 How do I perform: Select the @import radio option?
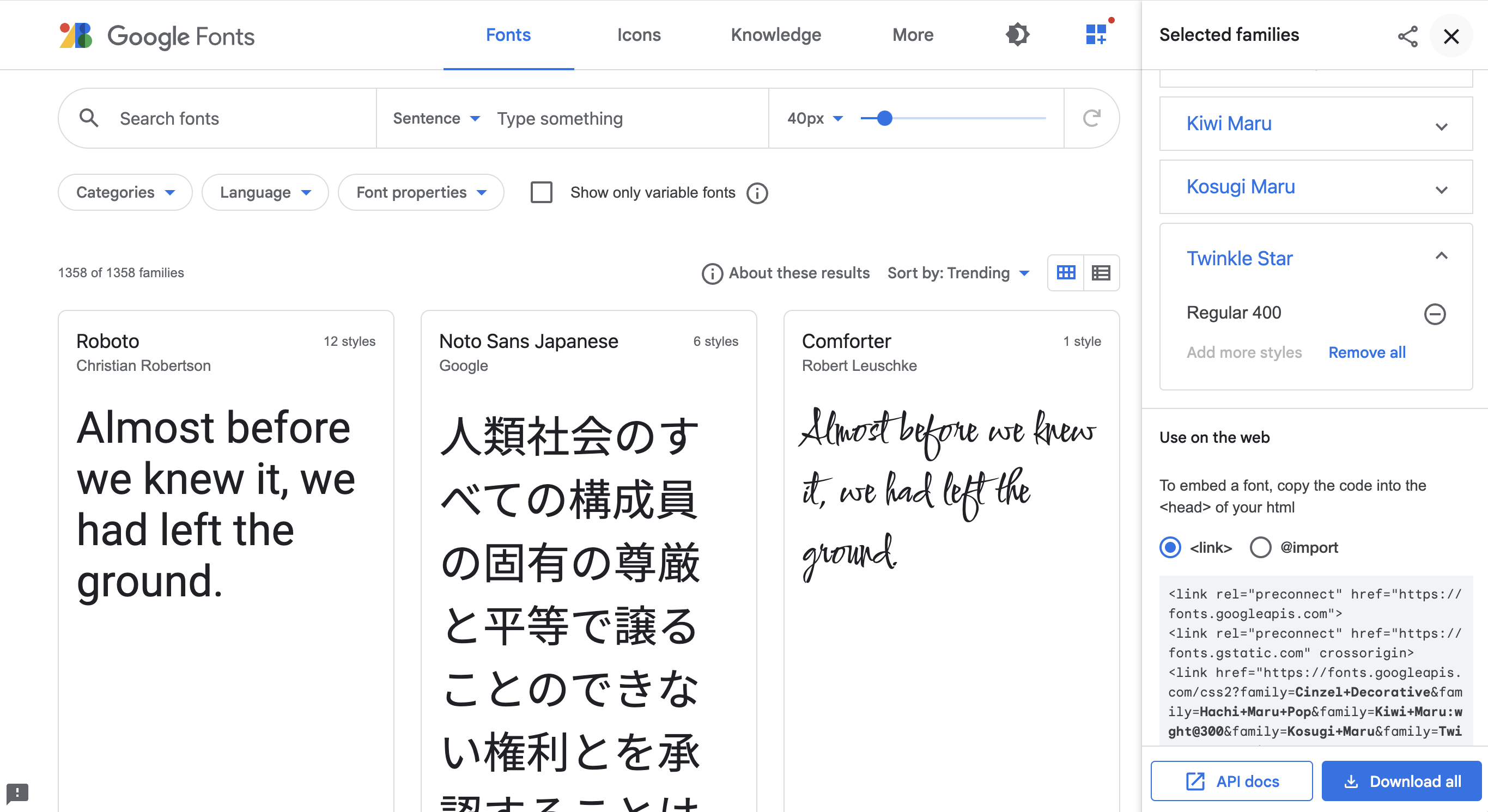point(1260,547)
